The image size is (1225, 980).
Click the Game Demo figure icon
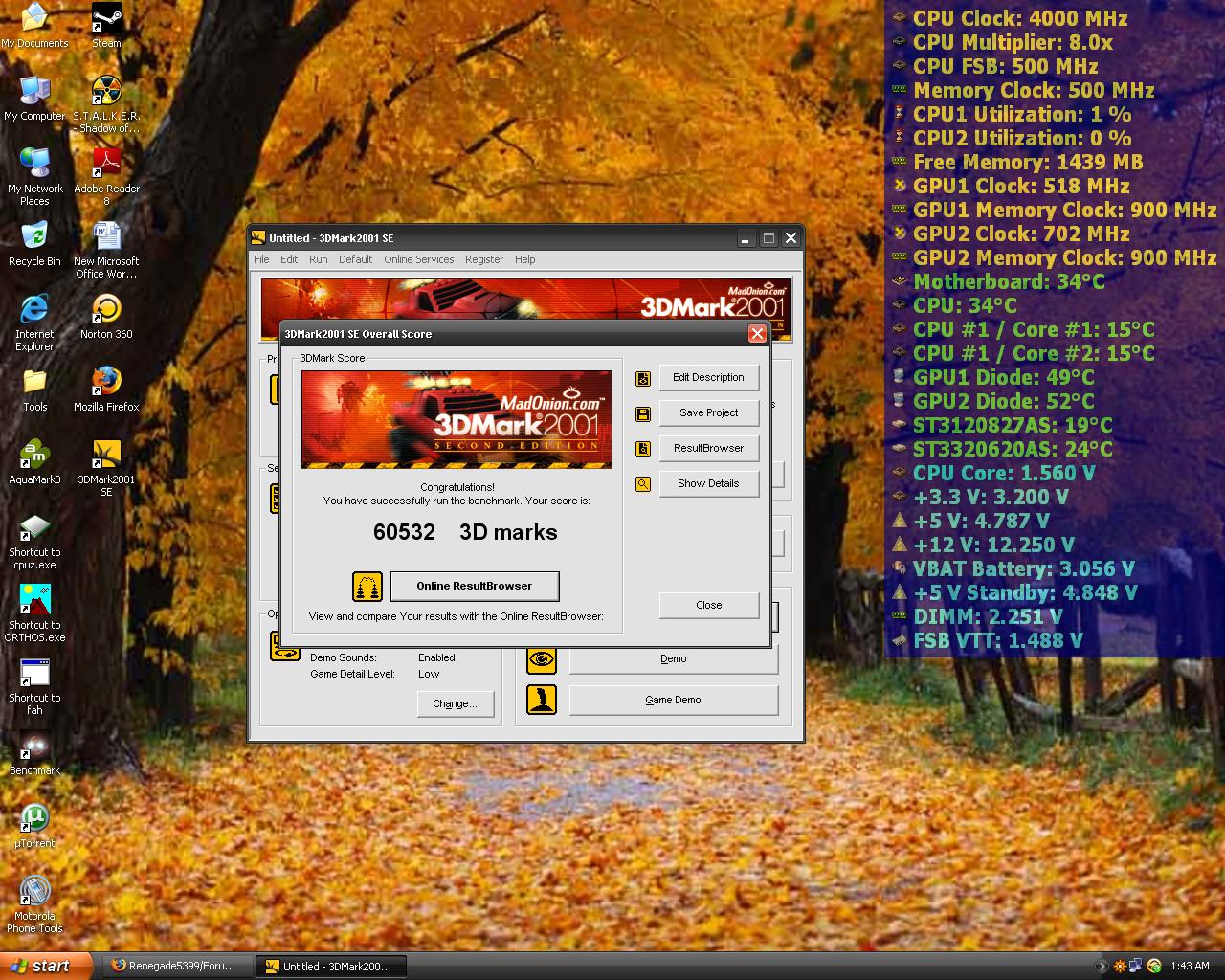coord(542,700)
